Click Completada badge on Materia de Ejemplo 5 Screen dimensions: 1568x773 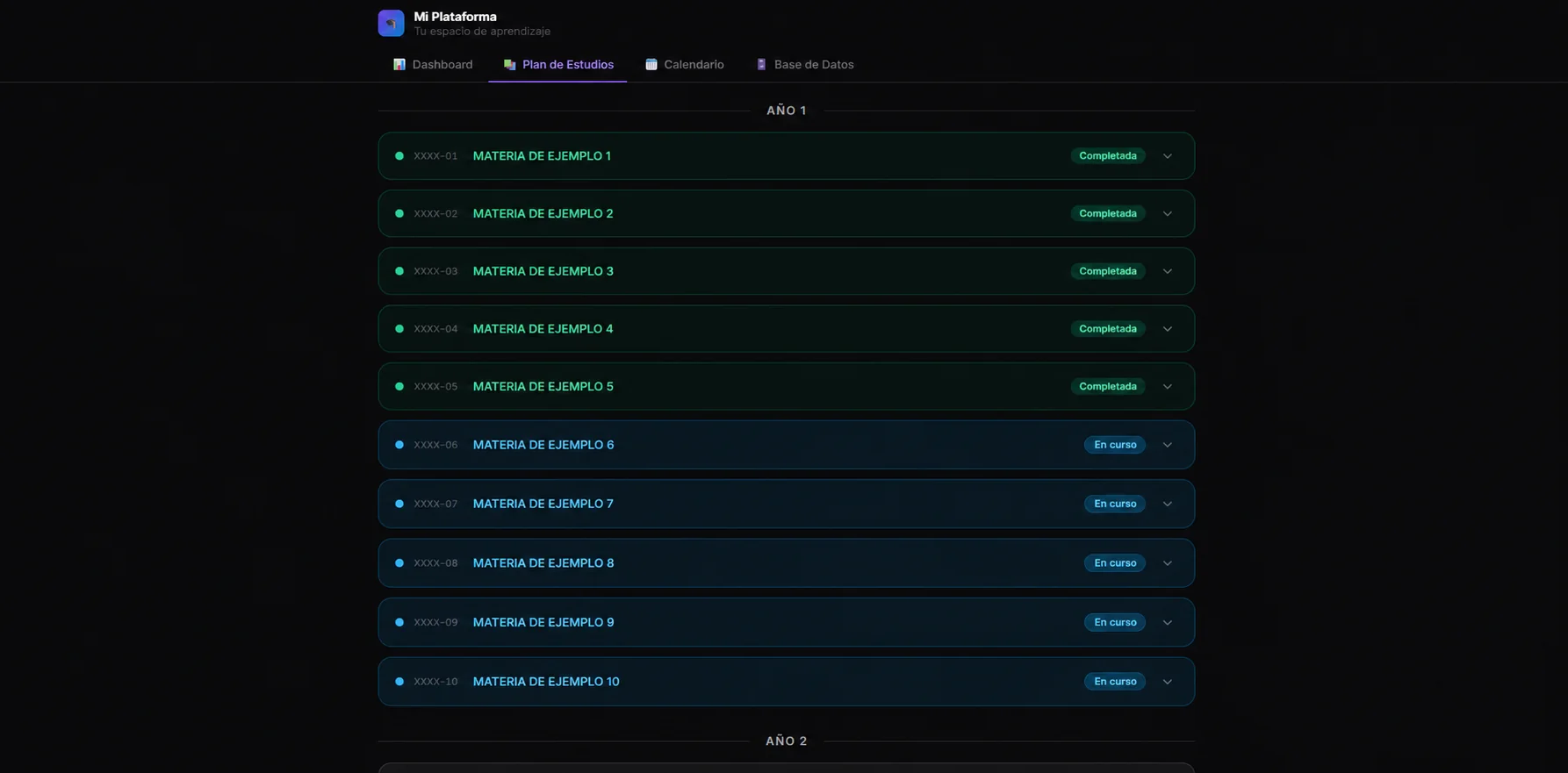point(1108,386)
